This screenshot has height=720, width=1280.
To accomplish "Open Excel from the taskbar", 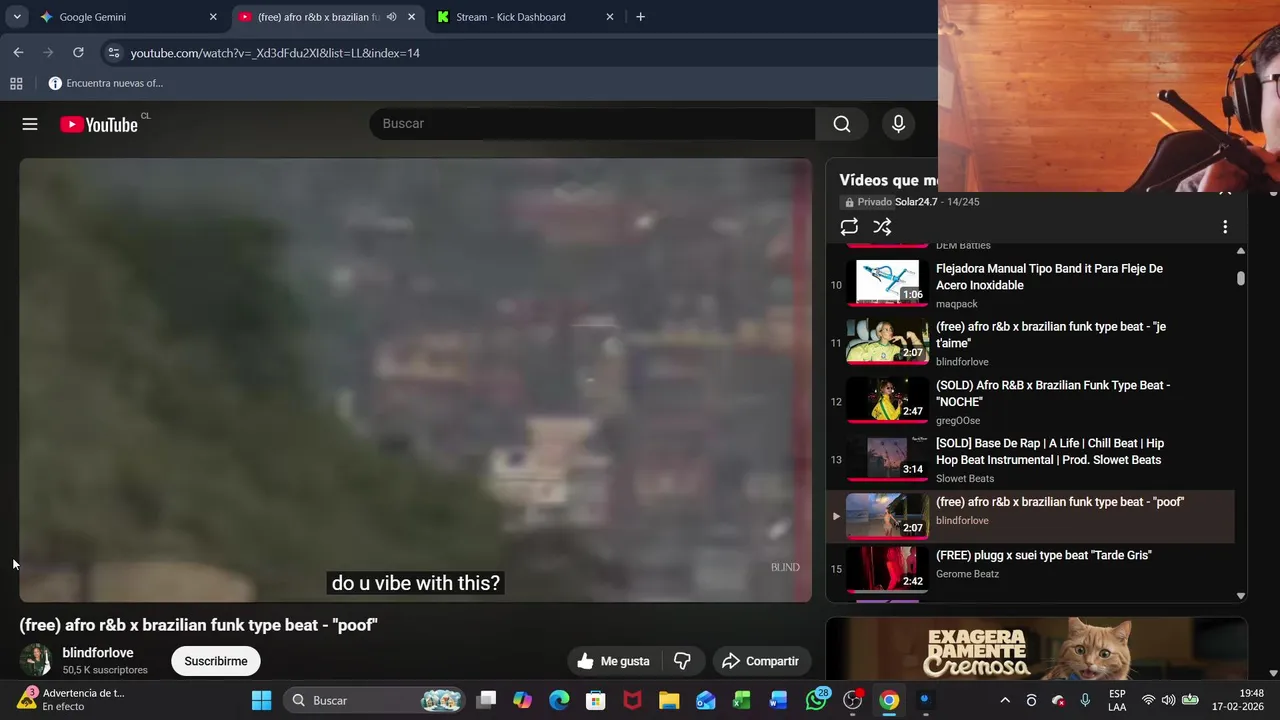I will point(742,700).
